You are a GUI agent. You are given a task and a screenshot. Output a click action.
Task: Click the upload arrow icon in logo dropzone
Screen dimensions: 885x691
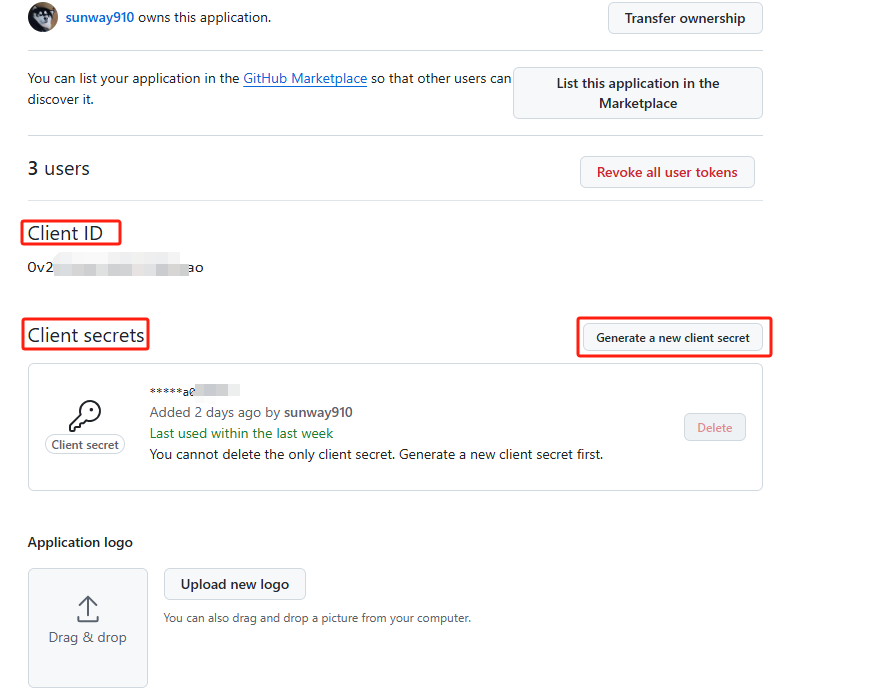point(88,608)
